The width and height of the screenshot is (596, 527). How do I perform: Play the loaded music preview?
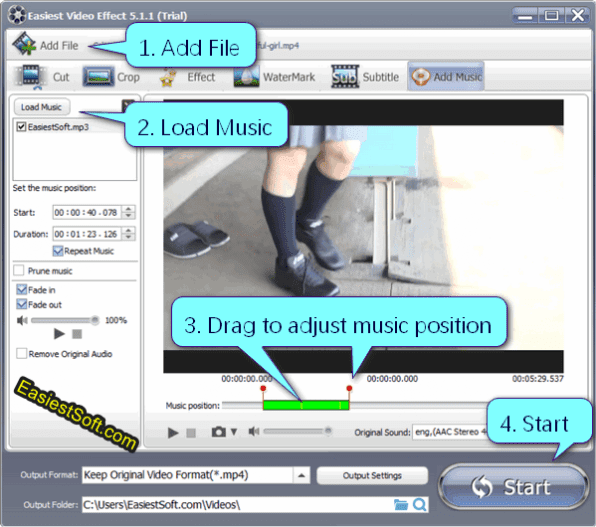[x=59, y=334]
